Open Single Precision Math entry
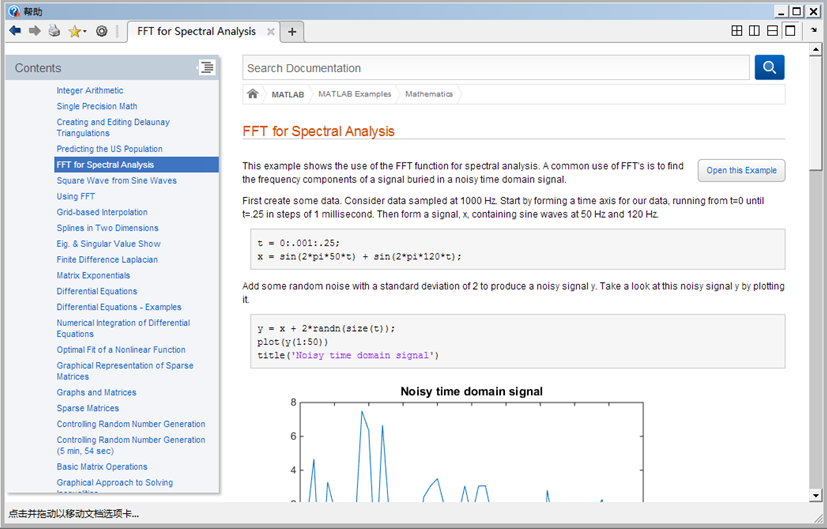The width and height of the screenshot is (827, 529). click(x=97, y=107)
